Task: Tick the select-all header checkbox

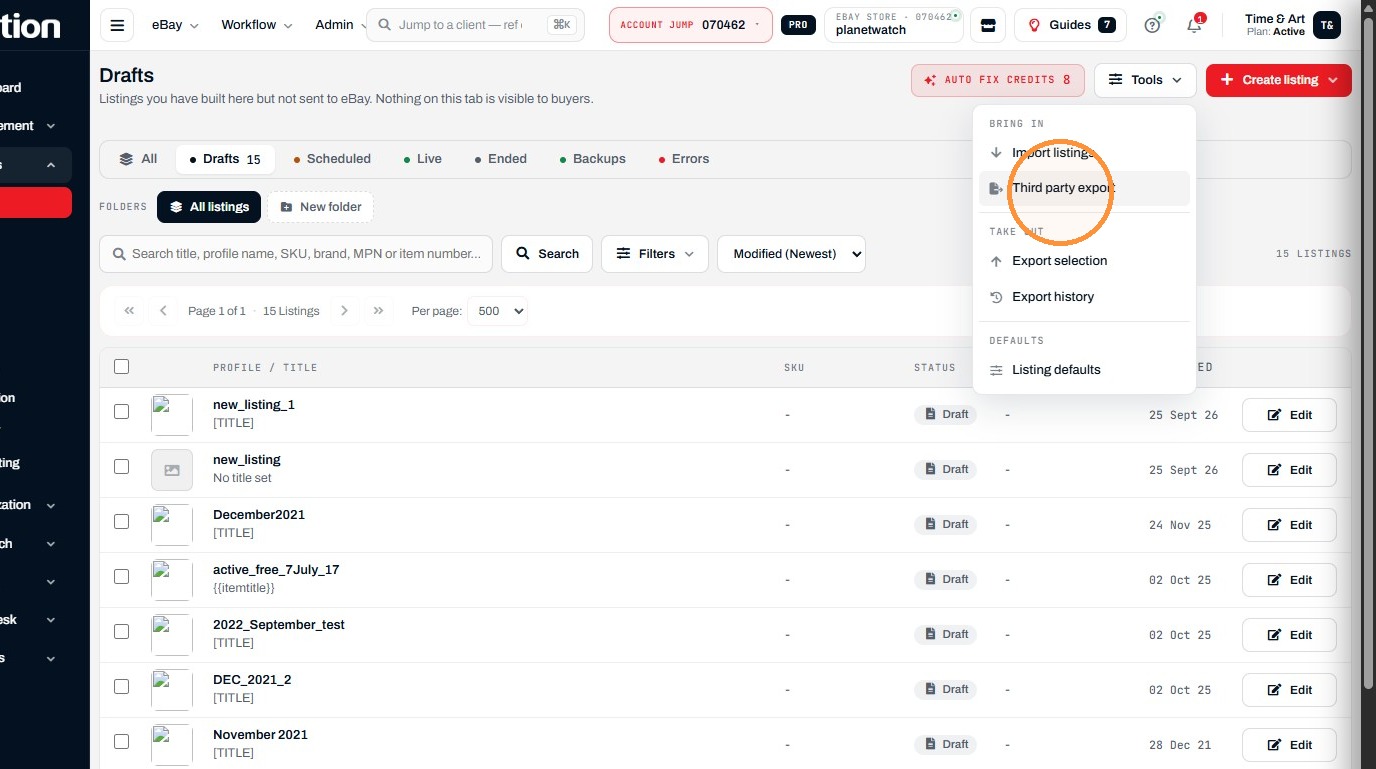Action: click(x=122, y=367)
